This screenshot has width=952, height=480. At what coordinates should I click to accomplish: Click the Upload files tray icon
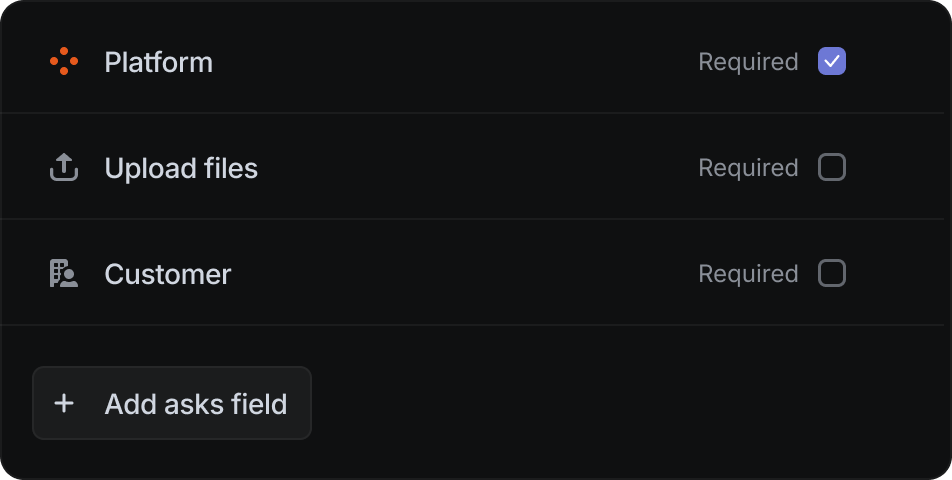click(64, 167)
